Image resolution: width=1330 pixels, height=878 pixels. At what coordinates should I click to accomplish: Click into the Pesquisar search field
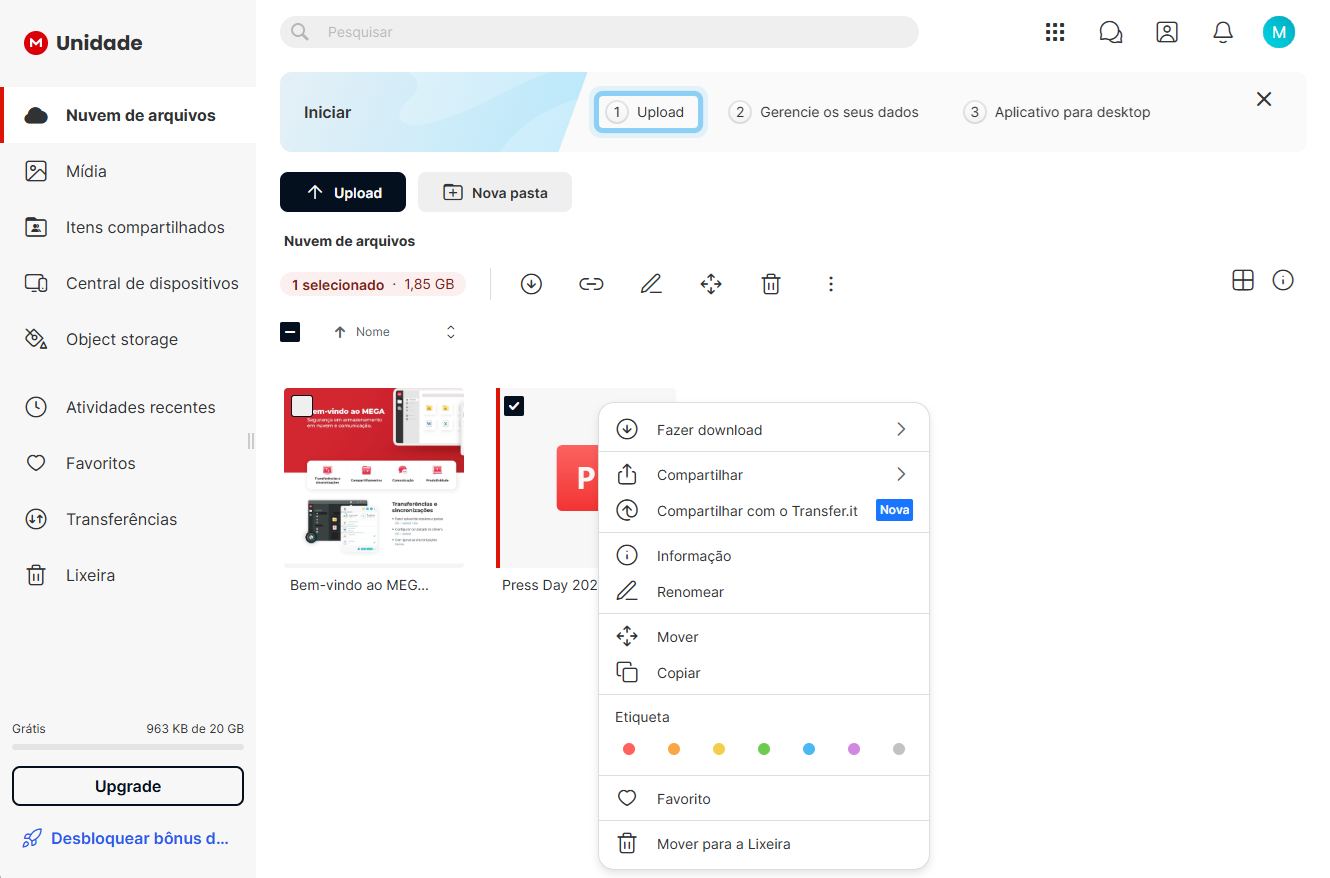point(600,32)
